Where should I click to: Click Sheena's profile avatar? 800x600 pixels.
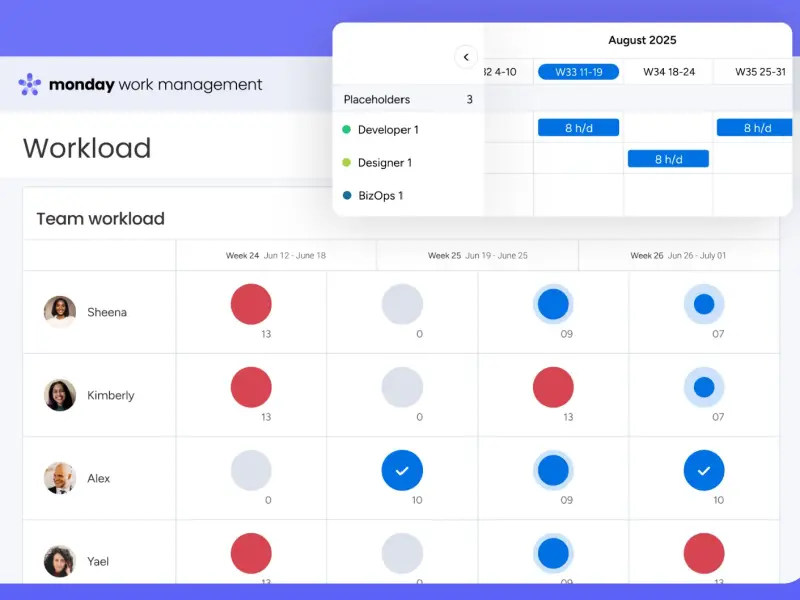click(60, 312)
